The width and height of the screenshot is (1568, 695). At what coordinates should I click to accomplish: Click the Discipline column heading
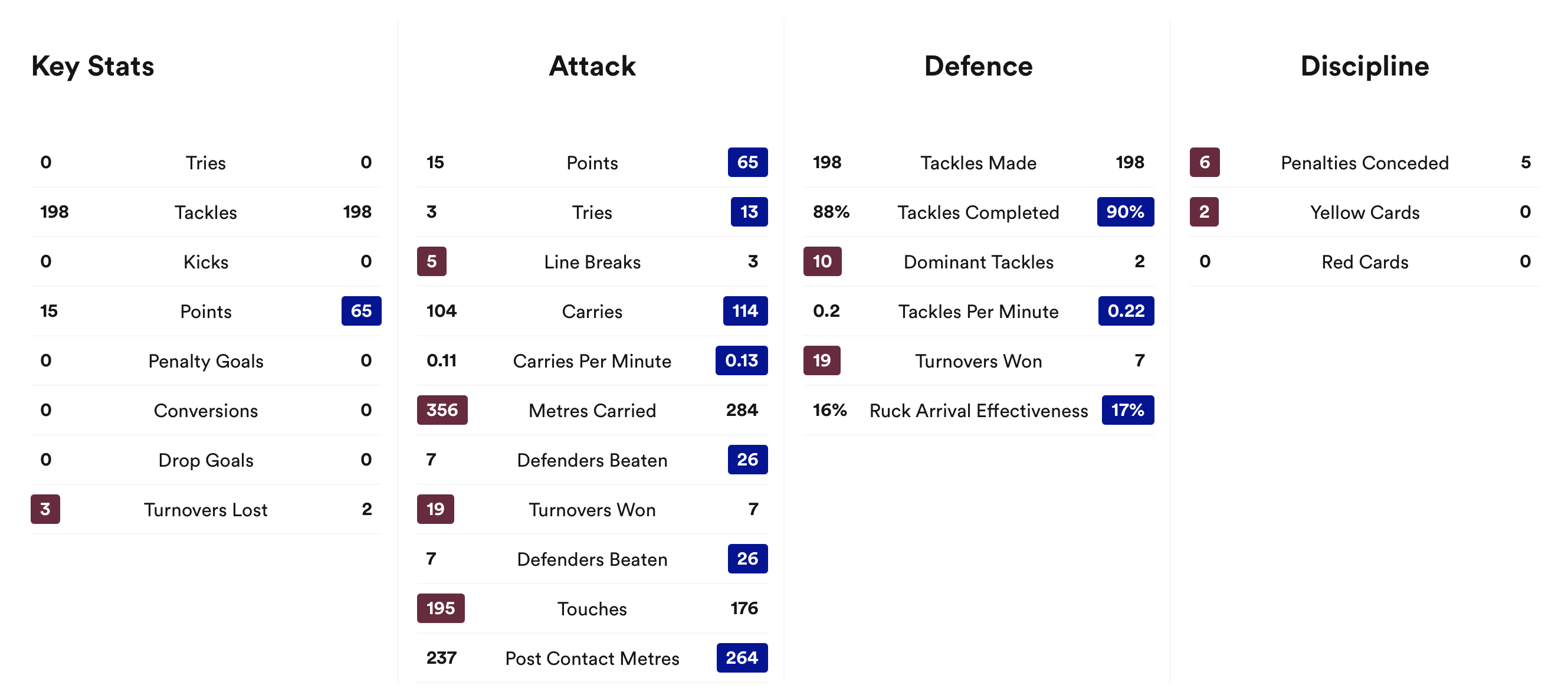[x=1364, y=66]
